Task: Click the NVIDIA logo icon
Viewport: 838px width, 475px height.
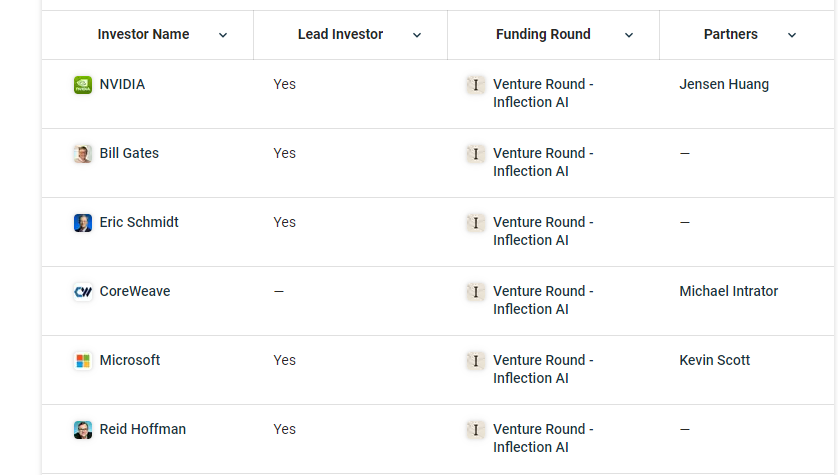Action: [83, 85]
